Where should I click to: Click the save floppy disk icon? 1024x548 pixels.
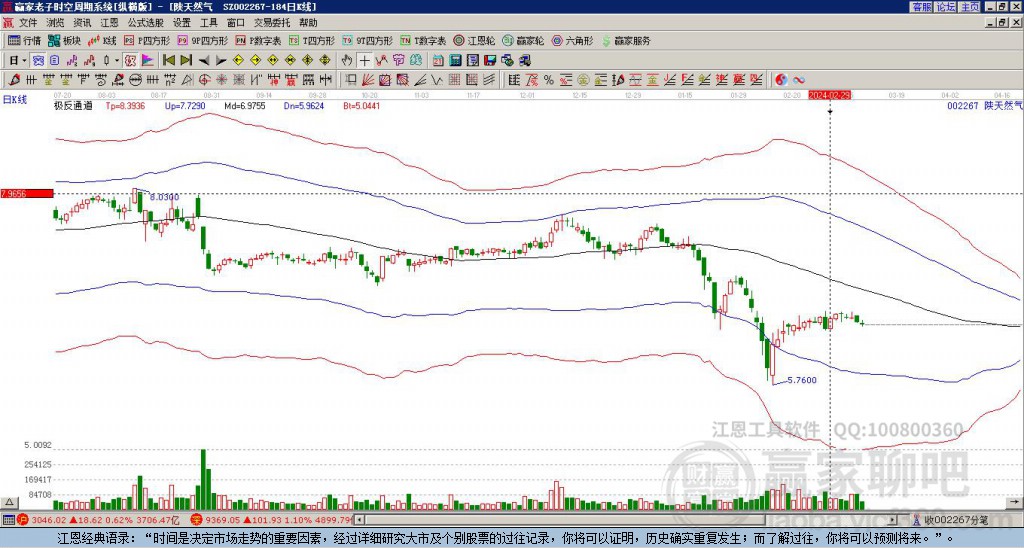pos(490,61)
